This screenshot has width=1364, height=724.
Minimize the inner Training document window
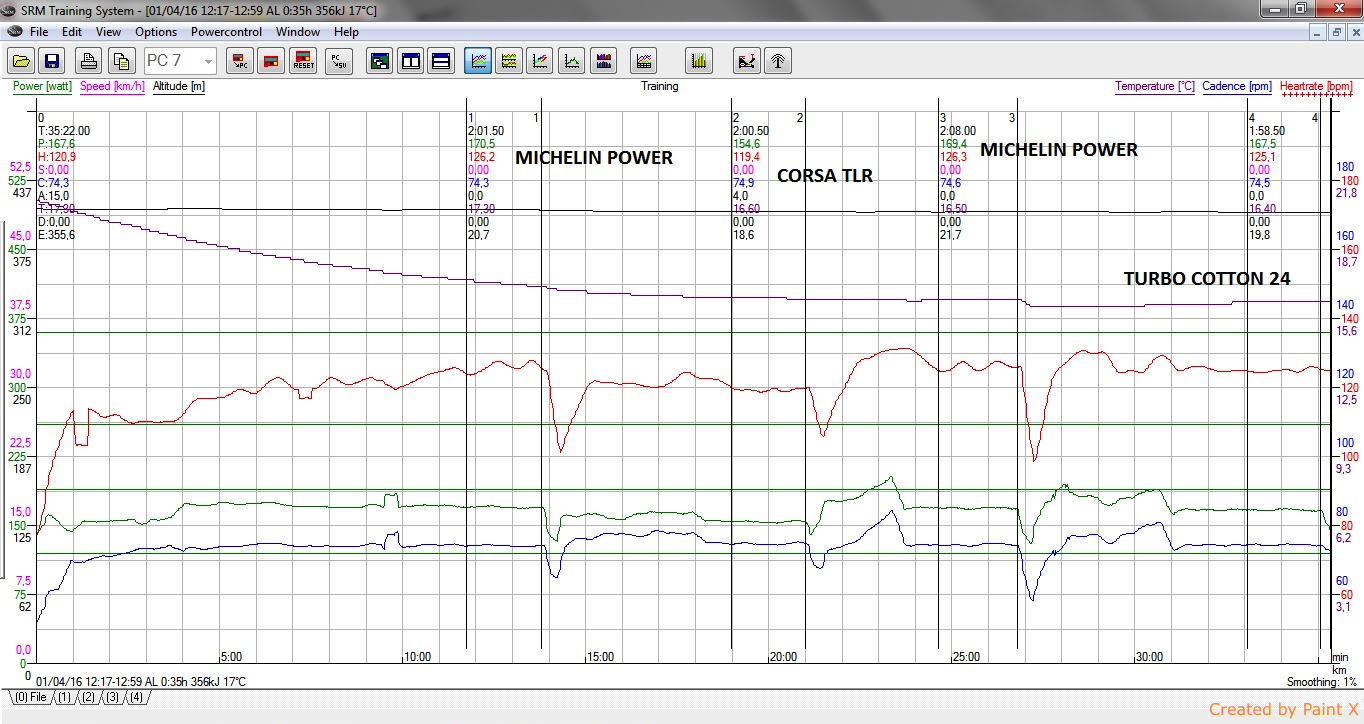[1319, 32]
